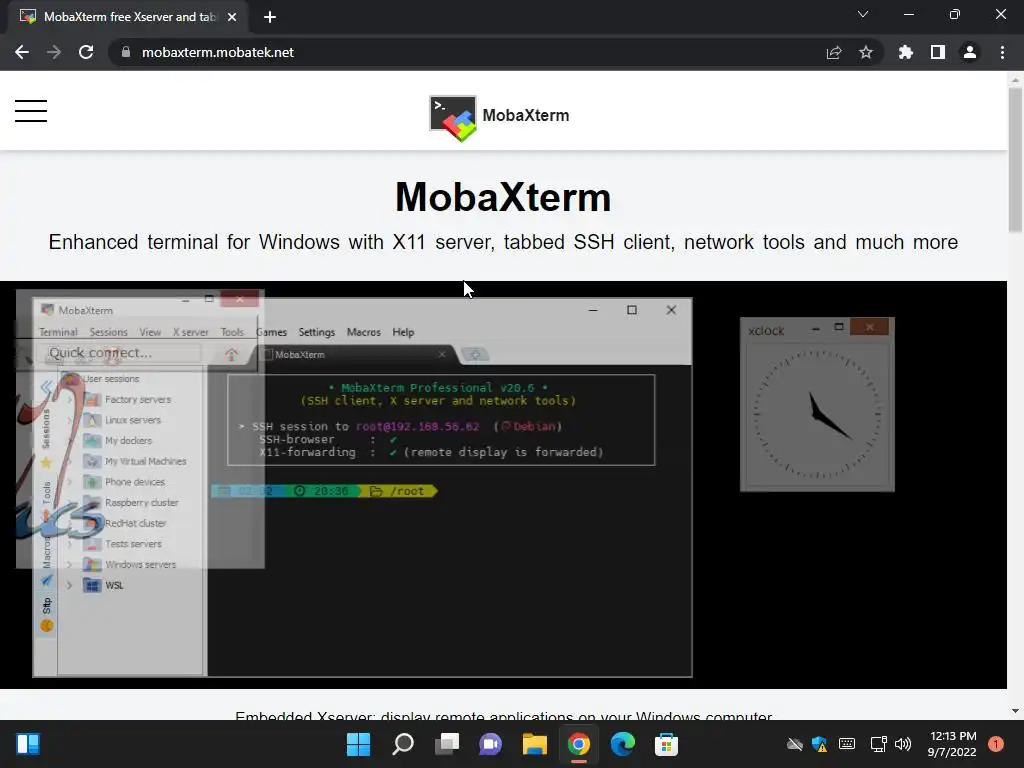Open network settings from the tray icon
1024x768 pixels.
point(878,744)
